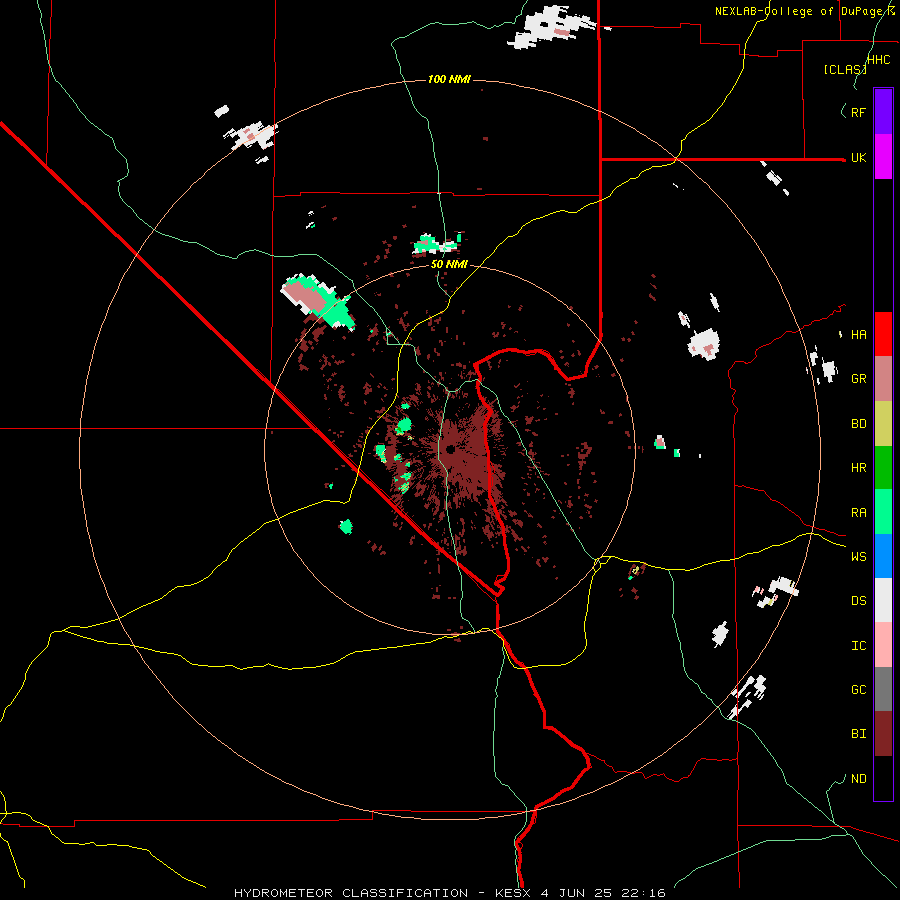The height and width of the screenshot is (900, 900).
Task: Click the NEXLAB-College of DuPage title text
Action: tap(801, 11)
